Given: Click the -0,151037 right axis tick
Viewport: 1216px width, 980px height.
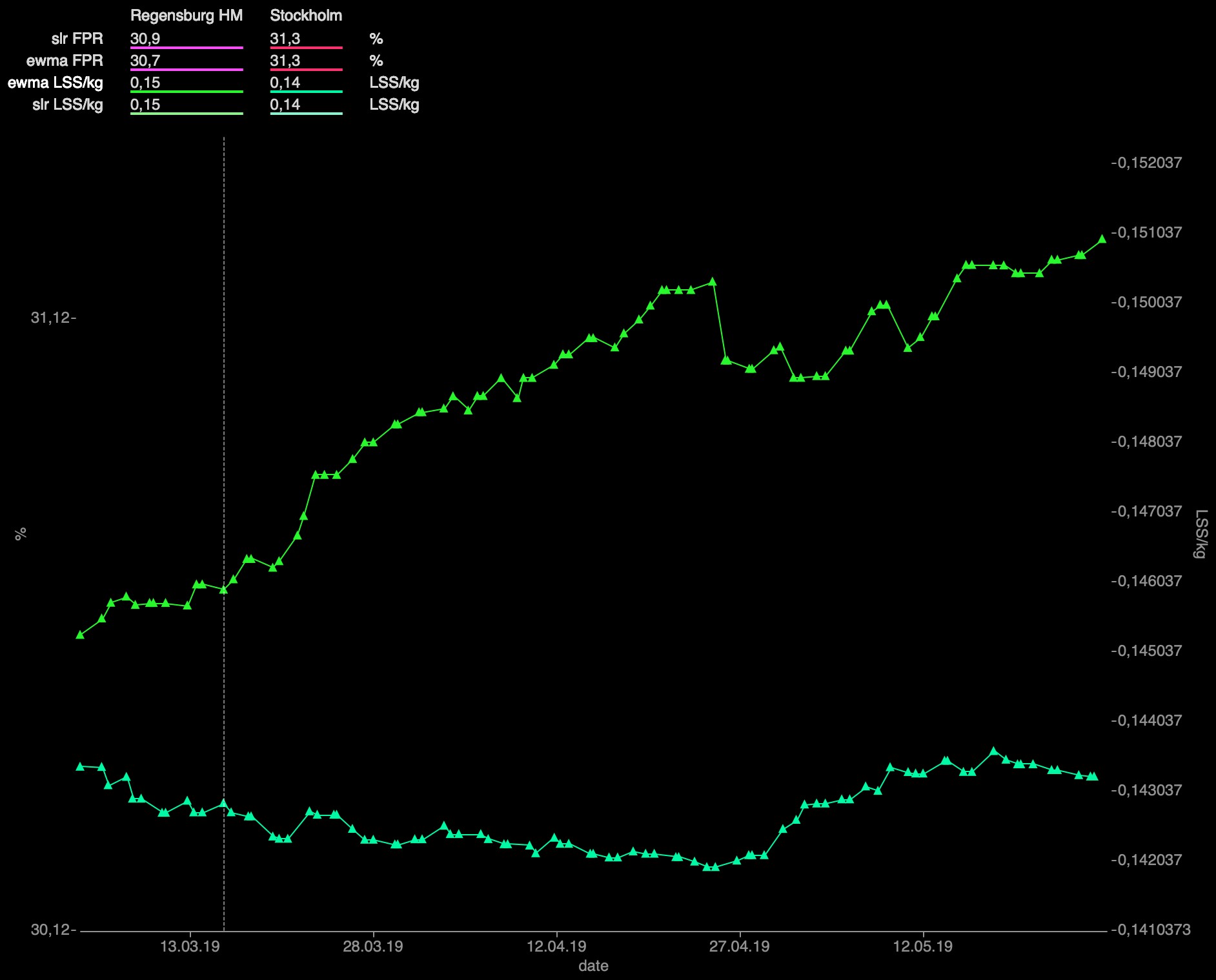Looking at the screenshot, I should [x=1146, y=232].
